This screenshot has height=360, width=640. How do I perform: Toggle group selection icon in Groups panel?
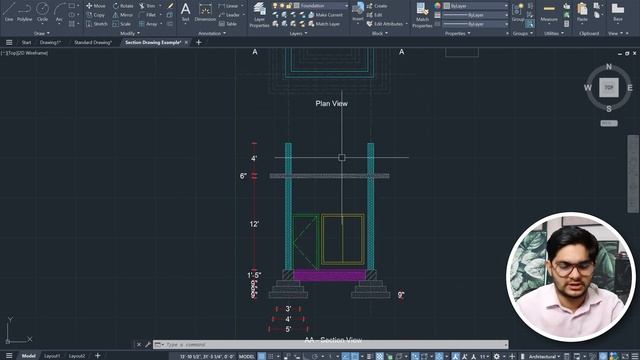tap(529, 24)
